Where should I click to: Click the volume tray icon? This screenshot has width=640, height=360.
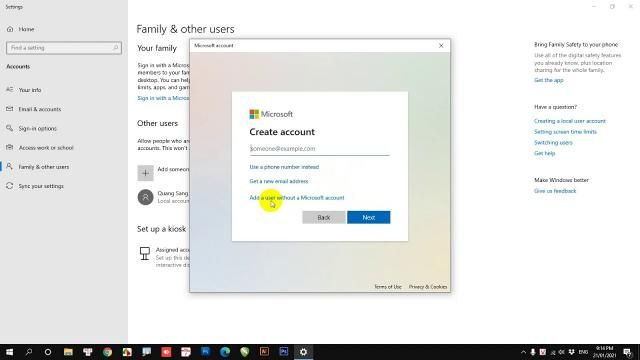tap(562, 352)
